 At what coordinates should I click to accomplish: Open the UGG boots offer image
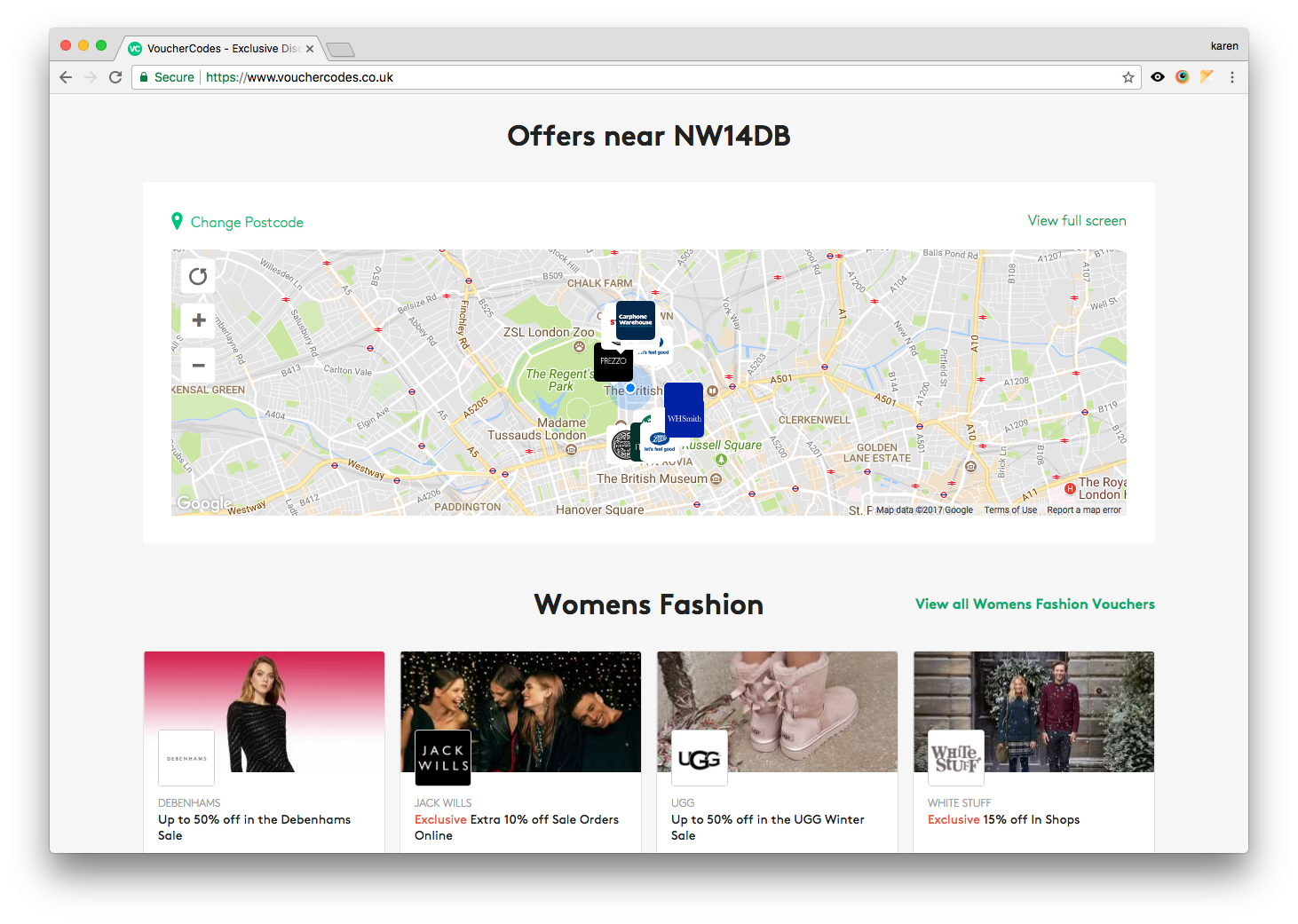coord(778,712)
